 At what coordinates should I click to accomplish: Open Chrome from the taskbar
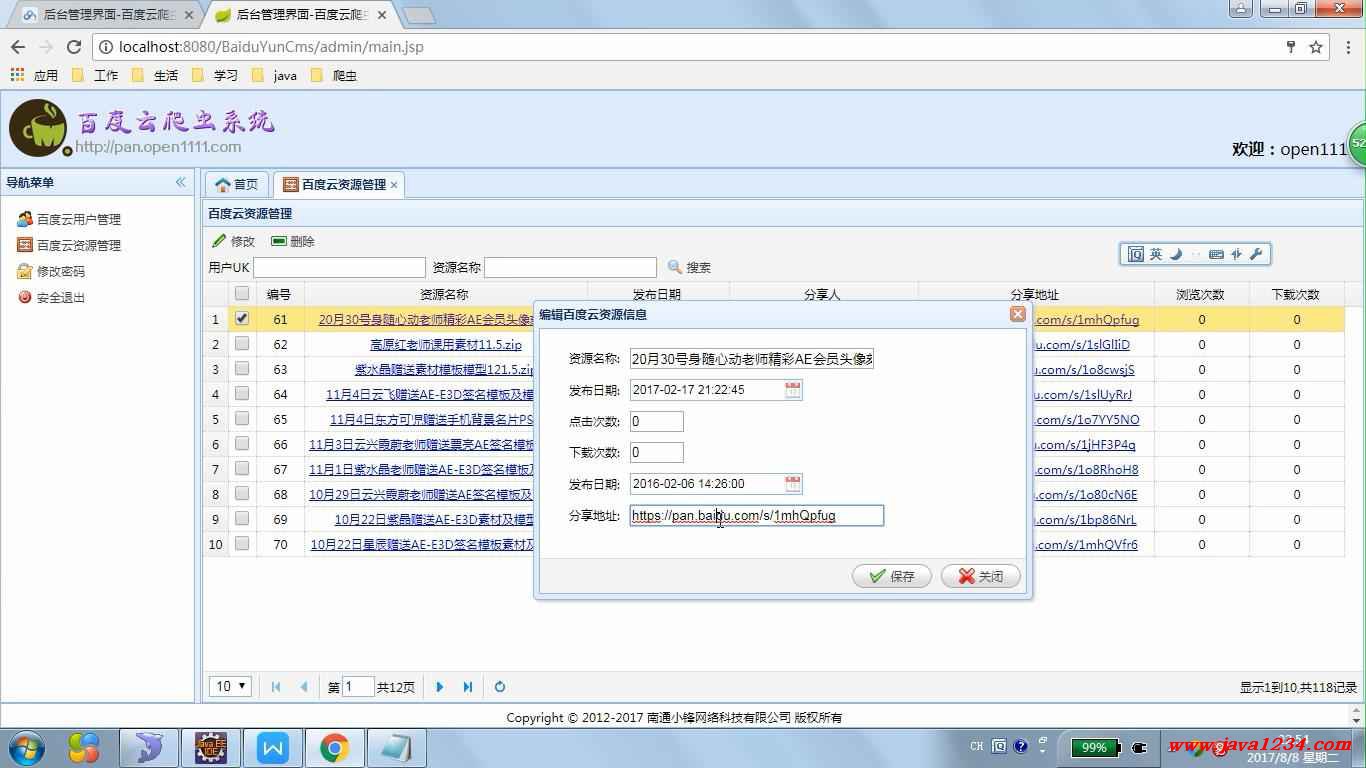[334, 748]
